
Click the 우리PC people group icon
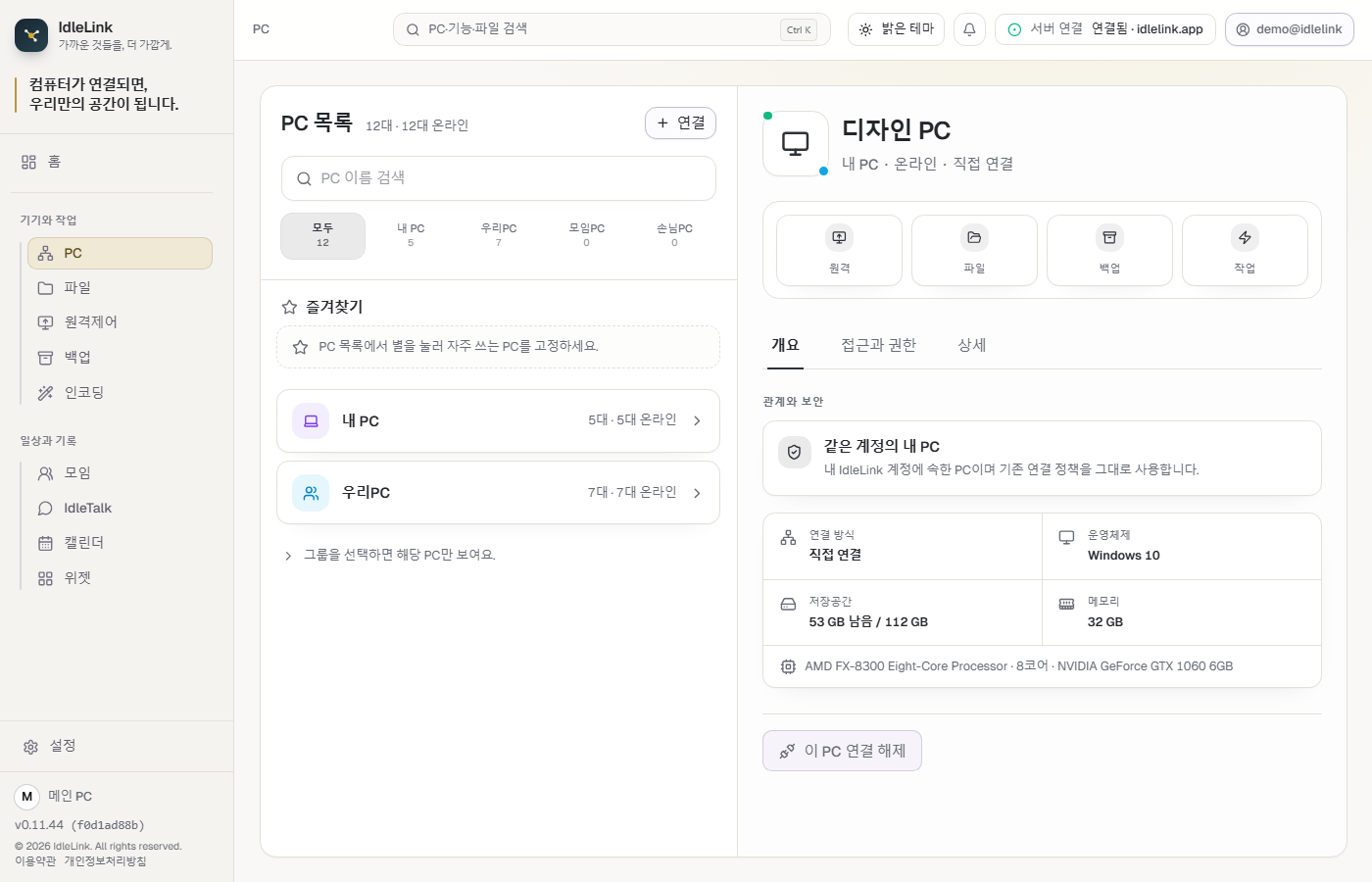[311, 492]
